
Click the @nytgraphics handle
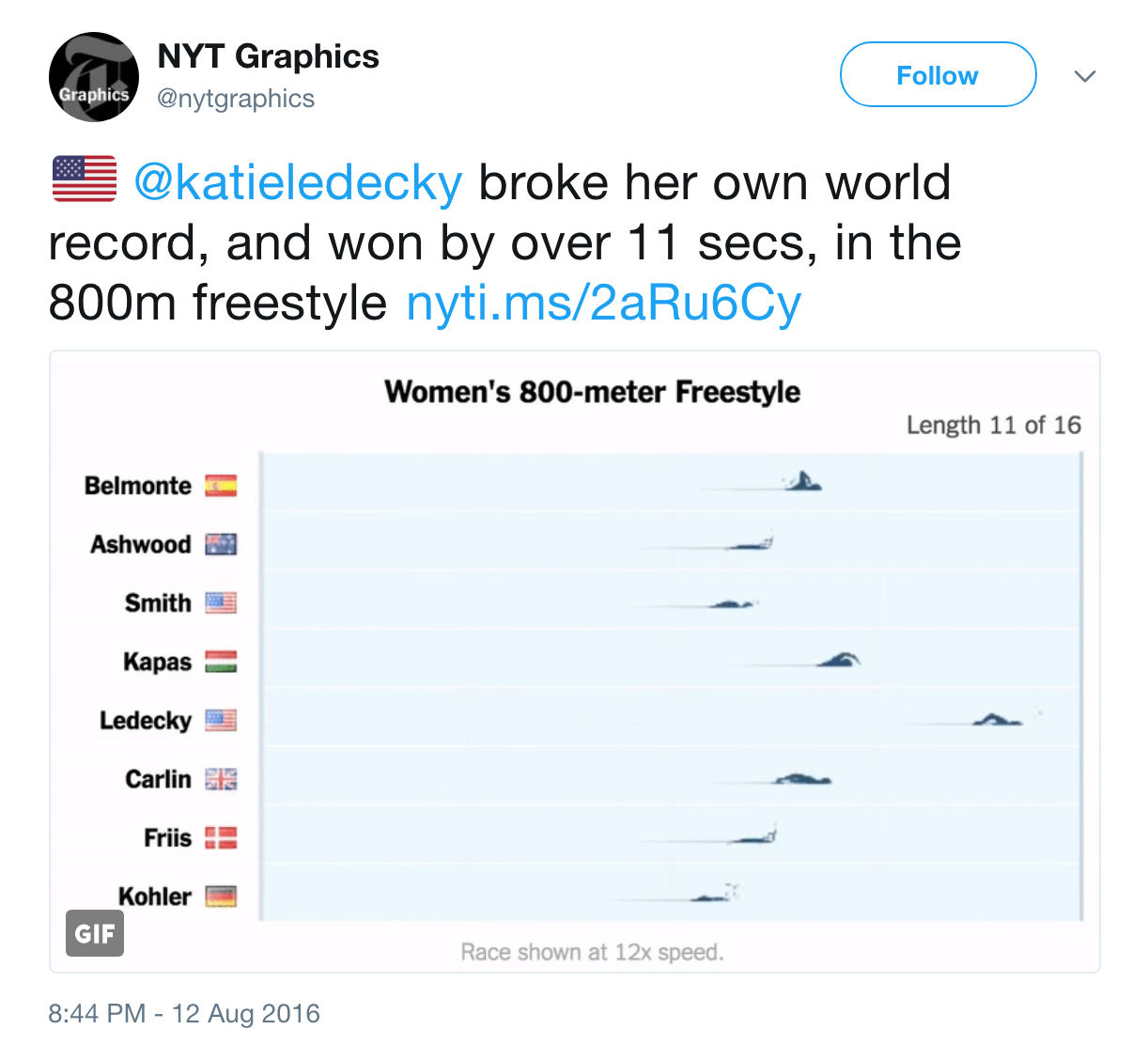(236, 99)
